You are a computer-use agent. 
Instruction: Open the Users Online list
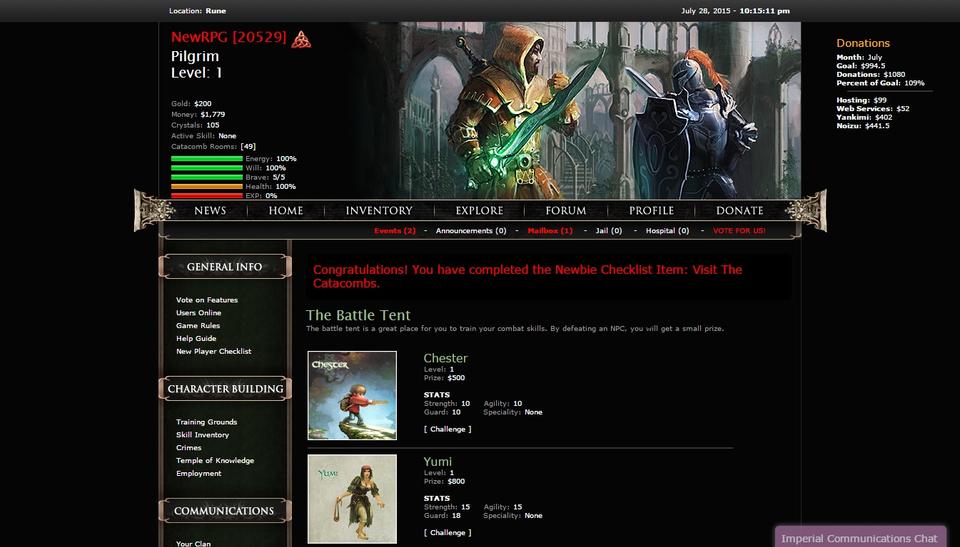[198, 313]
